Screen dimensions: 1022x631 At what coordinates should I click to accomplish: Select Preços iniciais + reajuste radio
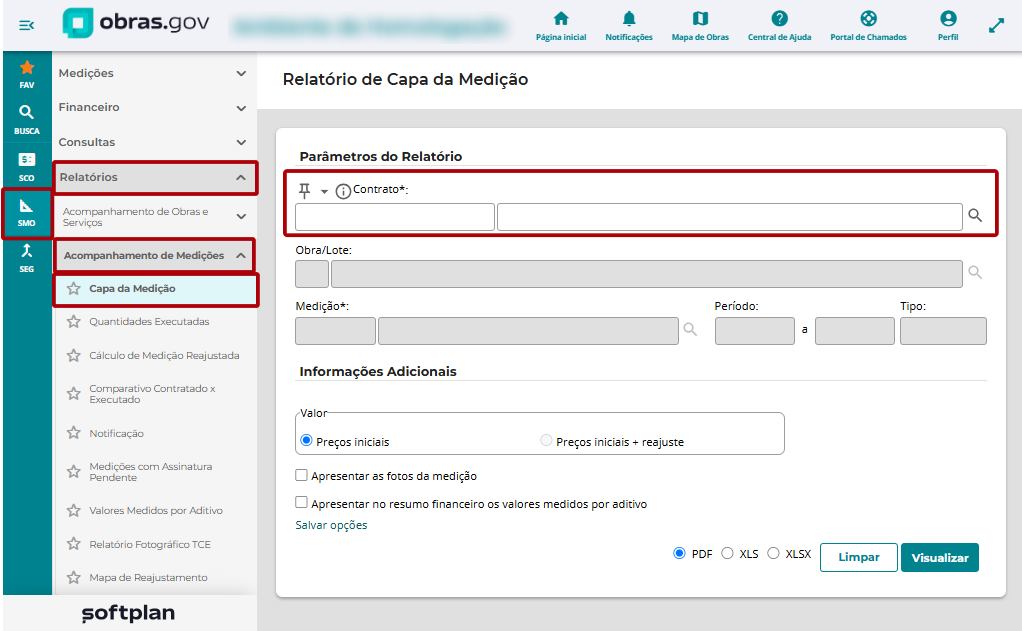pos(546,441)
